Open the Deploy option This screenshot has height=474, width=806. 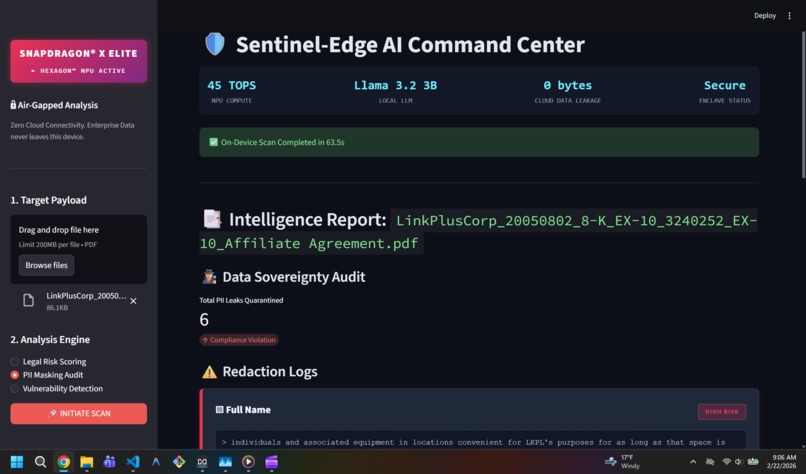765,15
